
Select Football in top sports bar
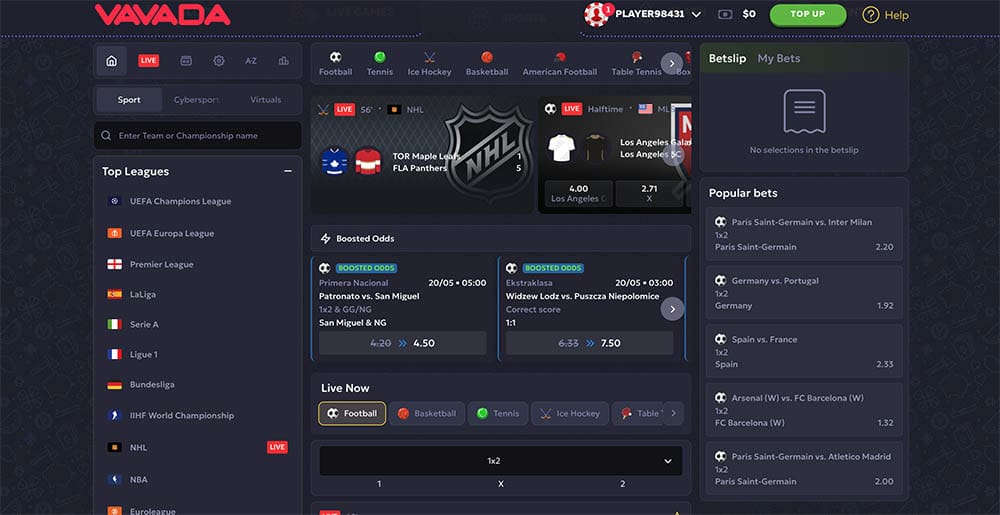tap(335, 64)
